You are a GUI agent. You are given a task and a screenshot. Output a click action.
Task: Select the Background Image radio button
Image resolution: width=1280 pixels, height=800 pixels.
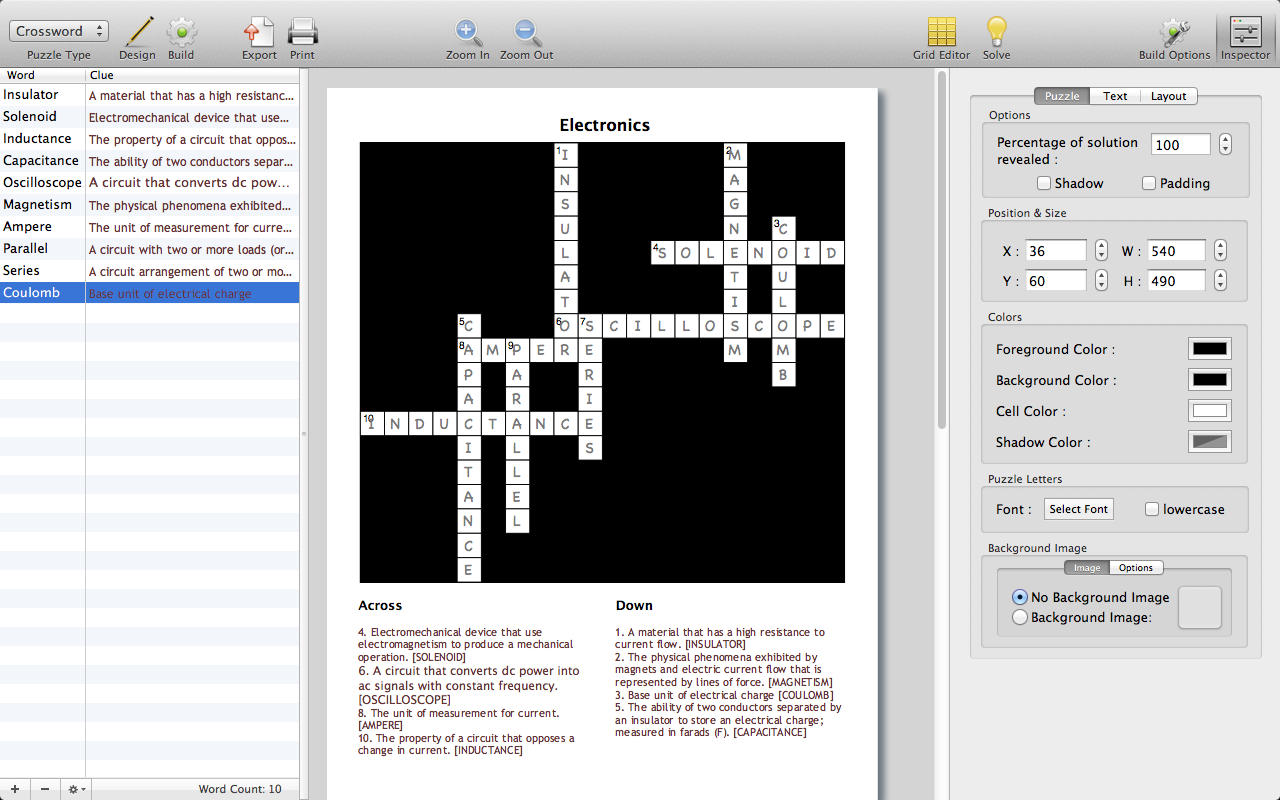click(1020, 617)
